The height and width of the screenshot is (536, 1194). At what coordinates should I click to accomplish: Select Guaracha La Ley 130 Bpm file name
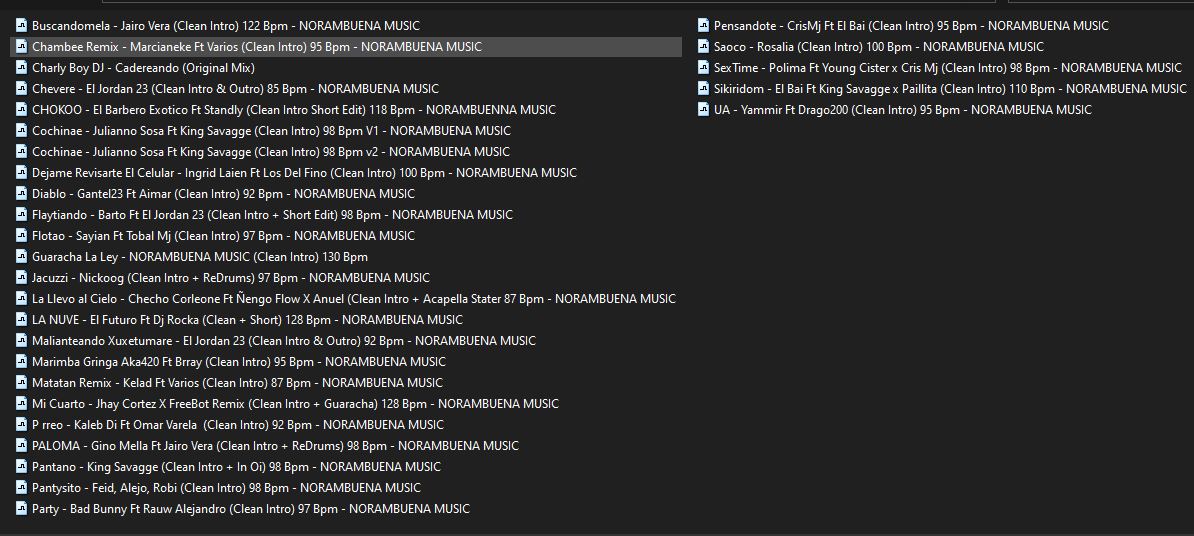click(x=200, y=257)
